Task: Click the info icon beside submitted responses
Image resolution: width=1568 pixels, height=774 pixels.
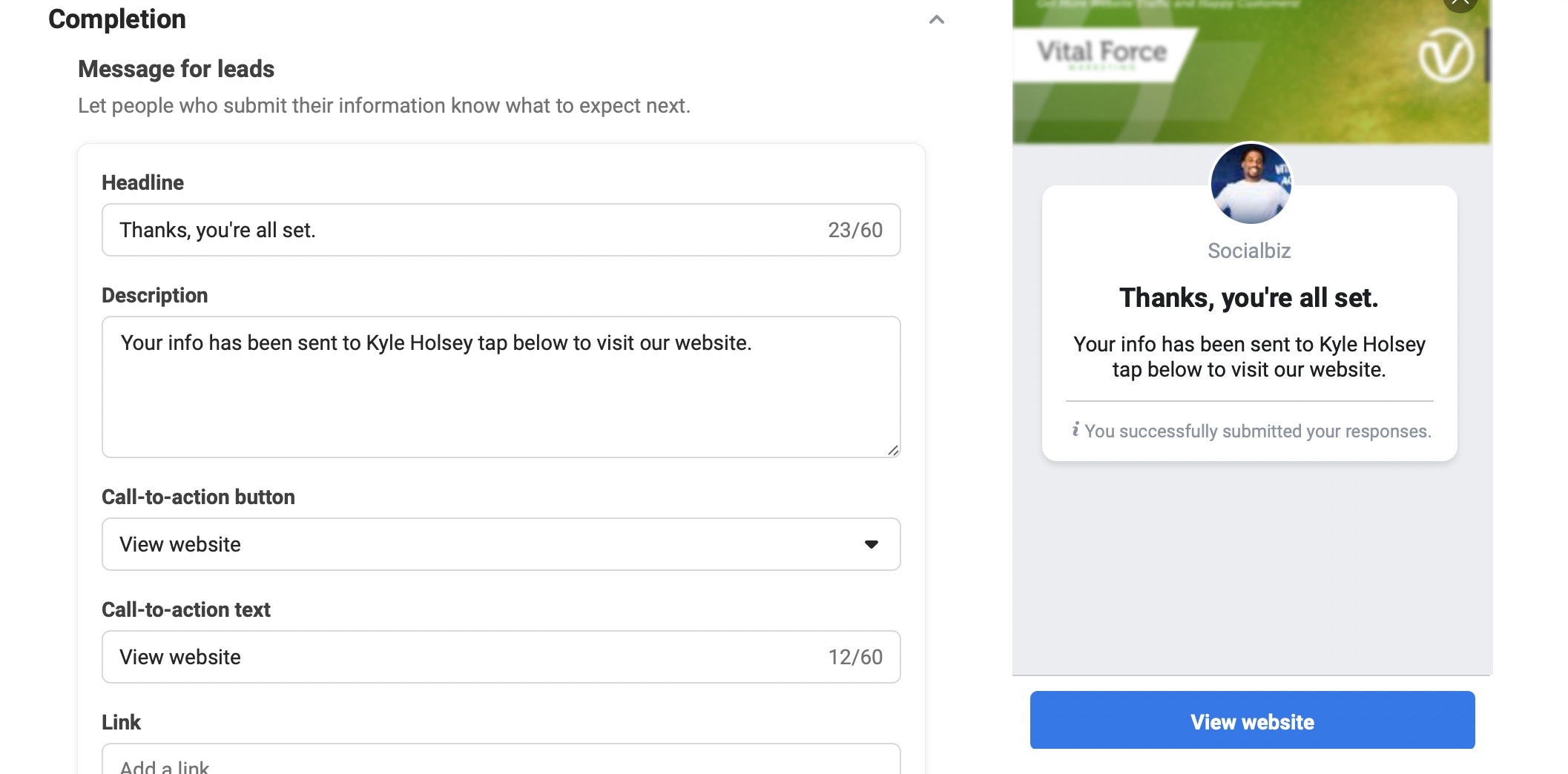Action: 1075,429
